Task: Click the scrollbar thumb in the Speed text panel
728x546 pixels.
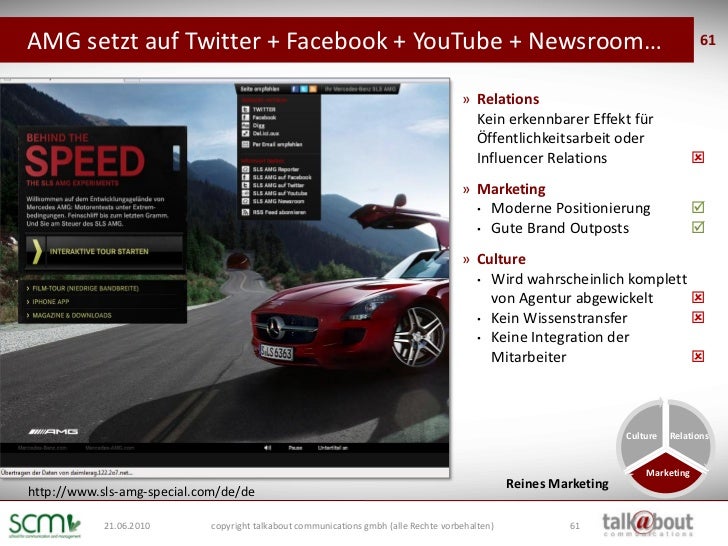Action: point(176,157)
